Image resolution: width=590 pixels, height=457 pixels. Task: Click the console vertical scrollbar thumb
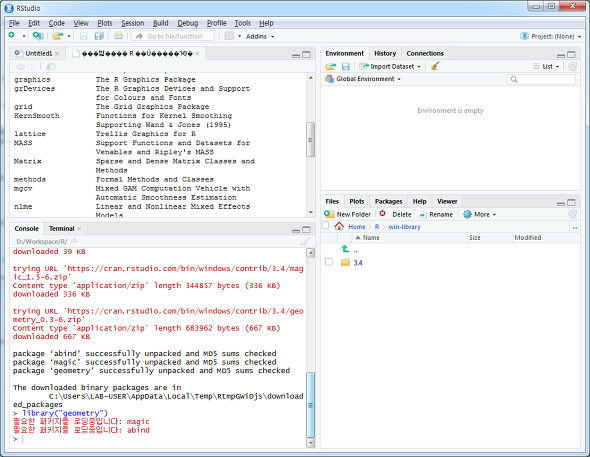[x=310, y=405]
